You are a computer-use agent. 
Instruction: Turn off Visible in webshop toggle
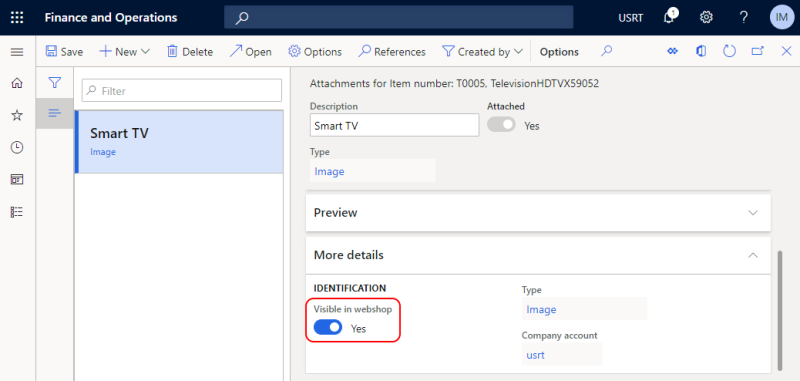328,328
